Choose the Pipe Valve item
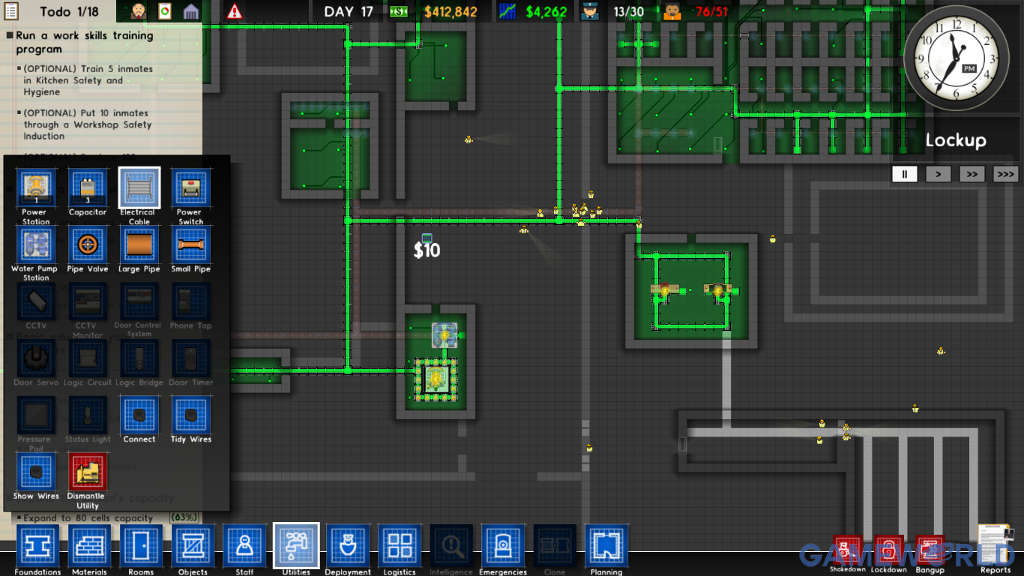The height and width of the screenshot is (576, 1024). (88, 245)
